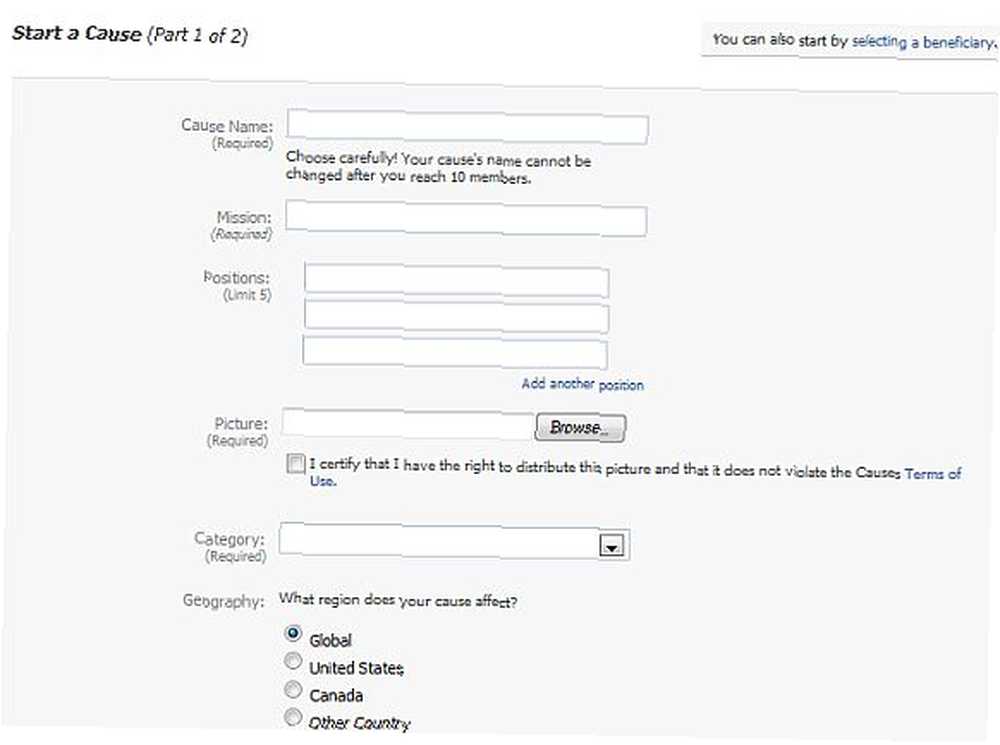Select Canada as the region

(x=293, y=690)
